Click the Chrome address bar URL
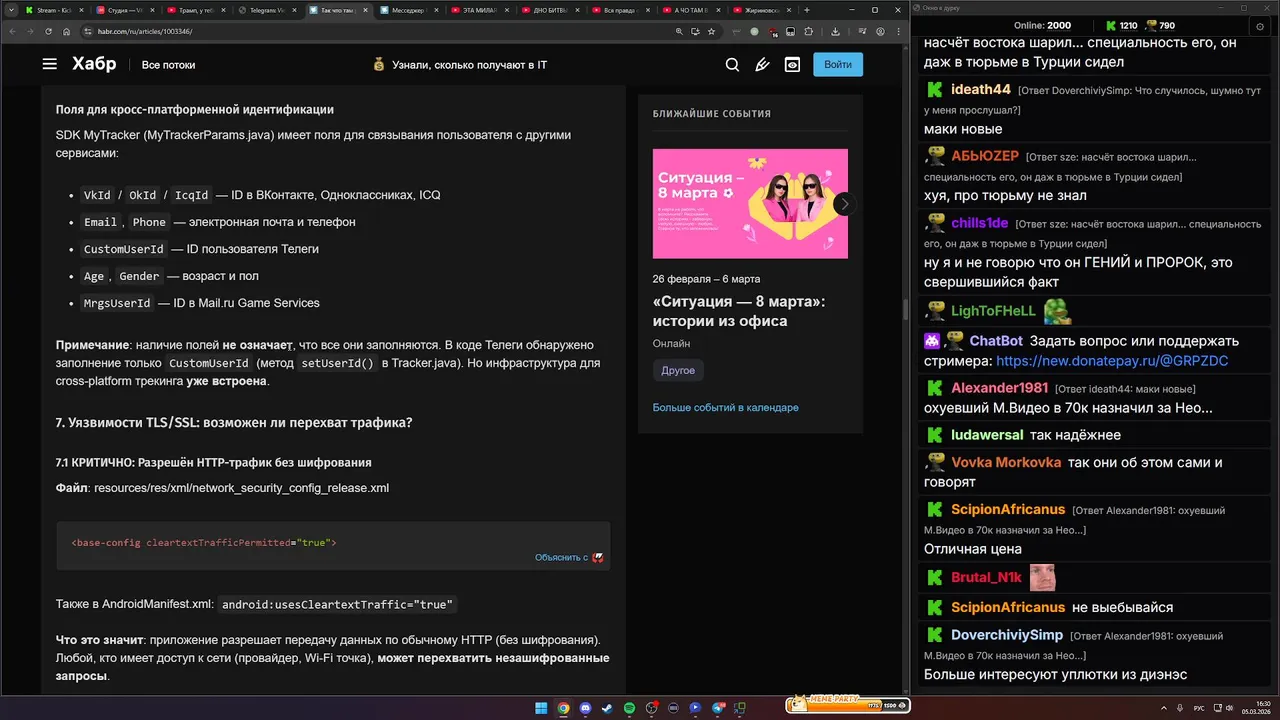Screen dimensions: 1280x720 [x=144, y=31]
